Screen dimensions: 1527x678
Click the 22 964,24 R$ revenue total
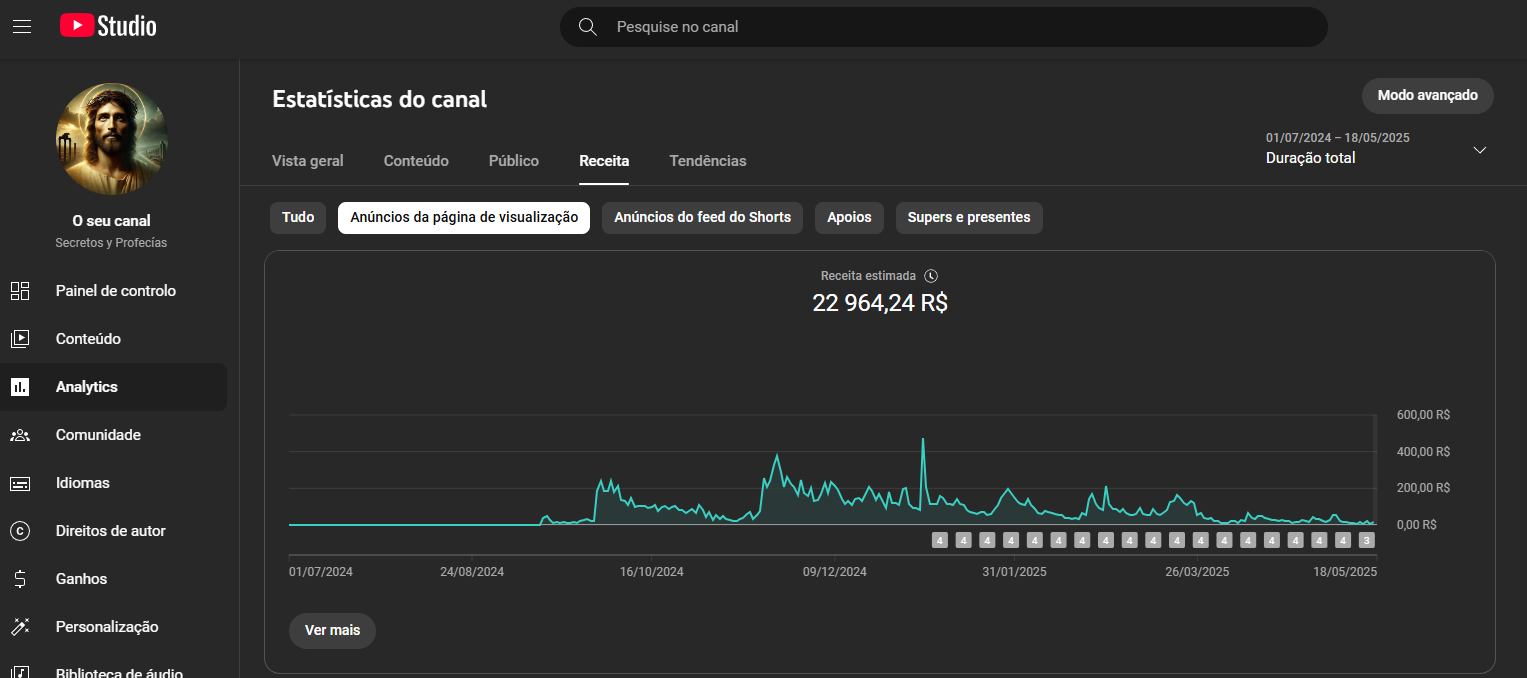(x=880, y=303)
